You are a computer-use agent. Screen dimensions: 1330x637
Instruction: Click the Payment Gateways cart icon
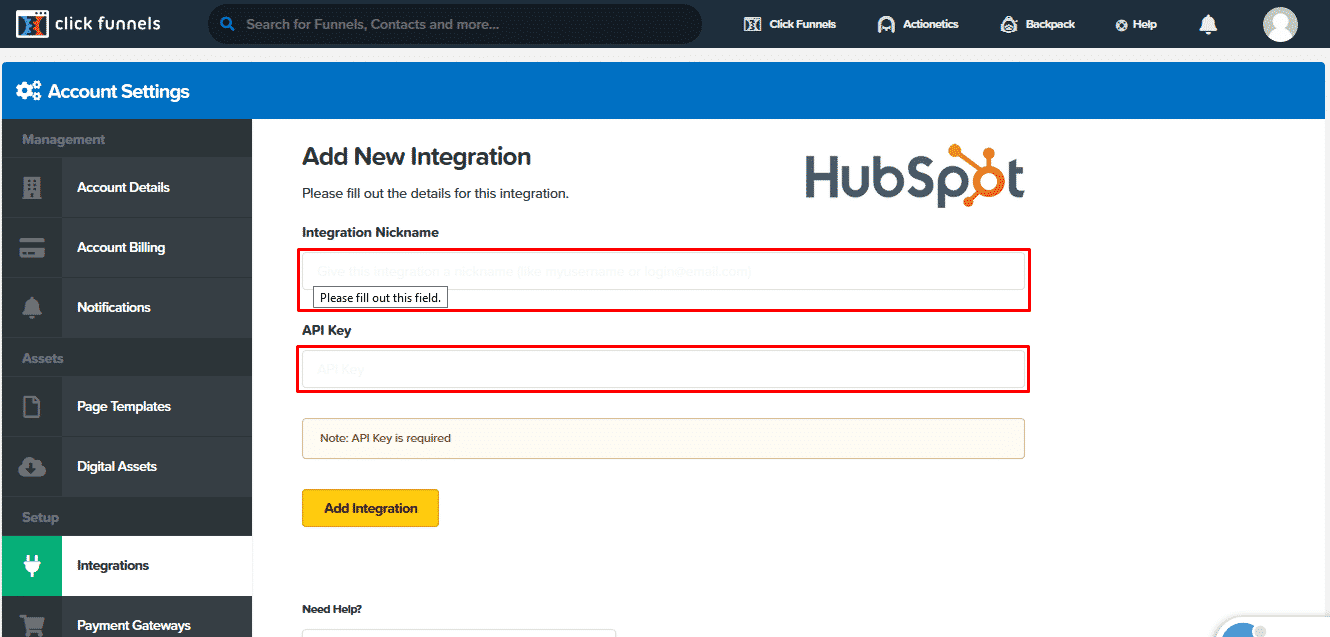click(x=32, y=625)
